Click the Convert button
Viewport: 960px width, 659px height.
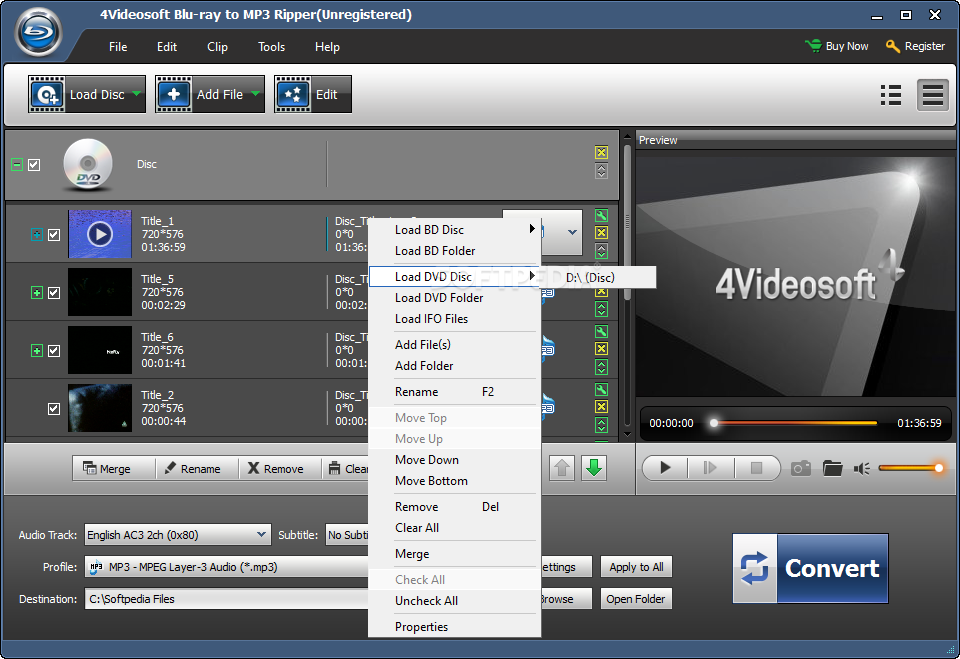810,568
